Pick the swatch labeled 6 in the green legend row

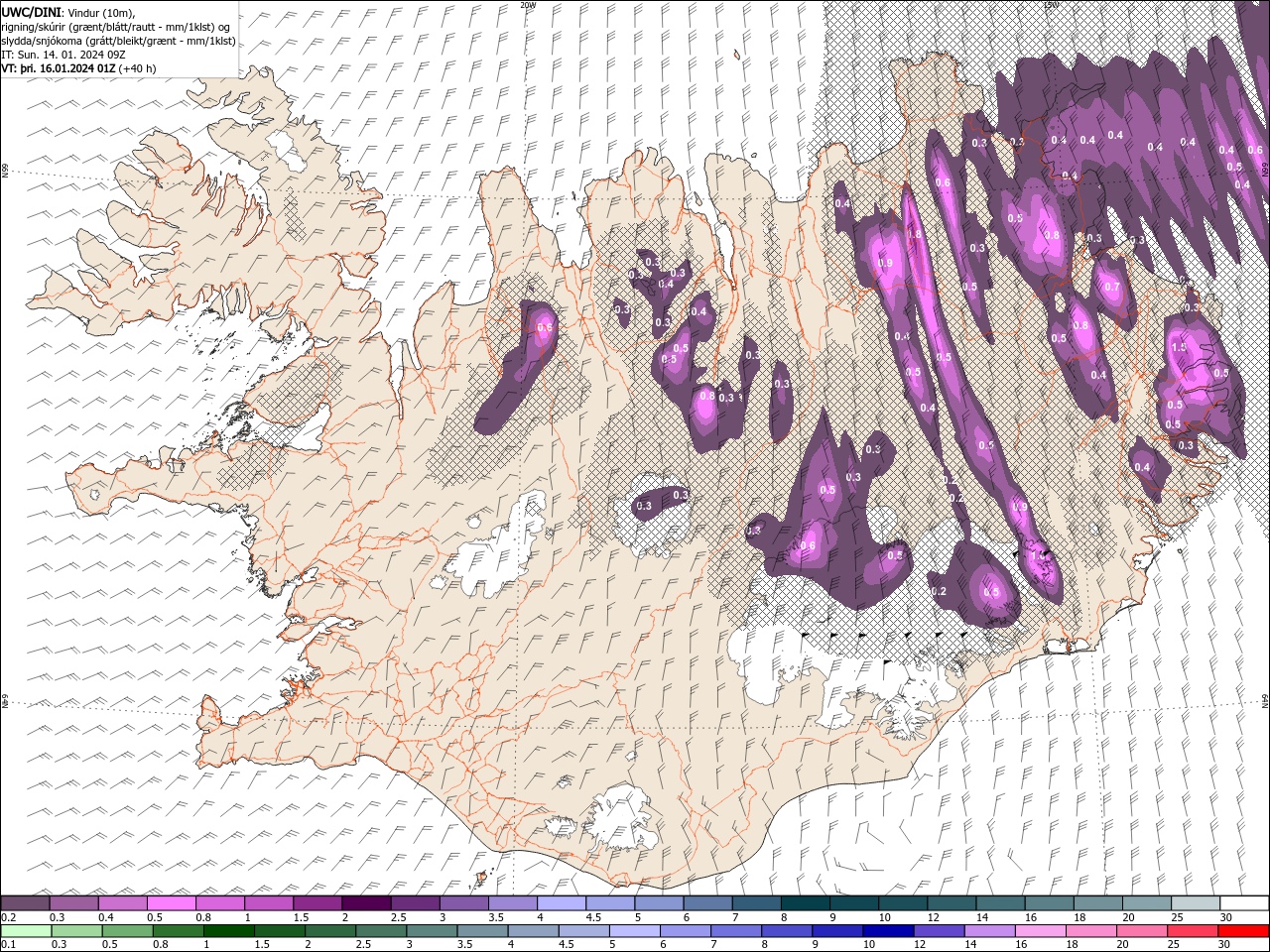point(685,931)
